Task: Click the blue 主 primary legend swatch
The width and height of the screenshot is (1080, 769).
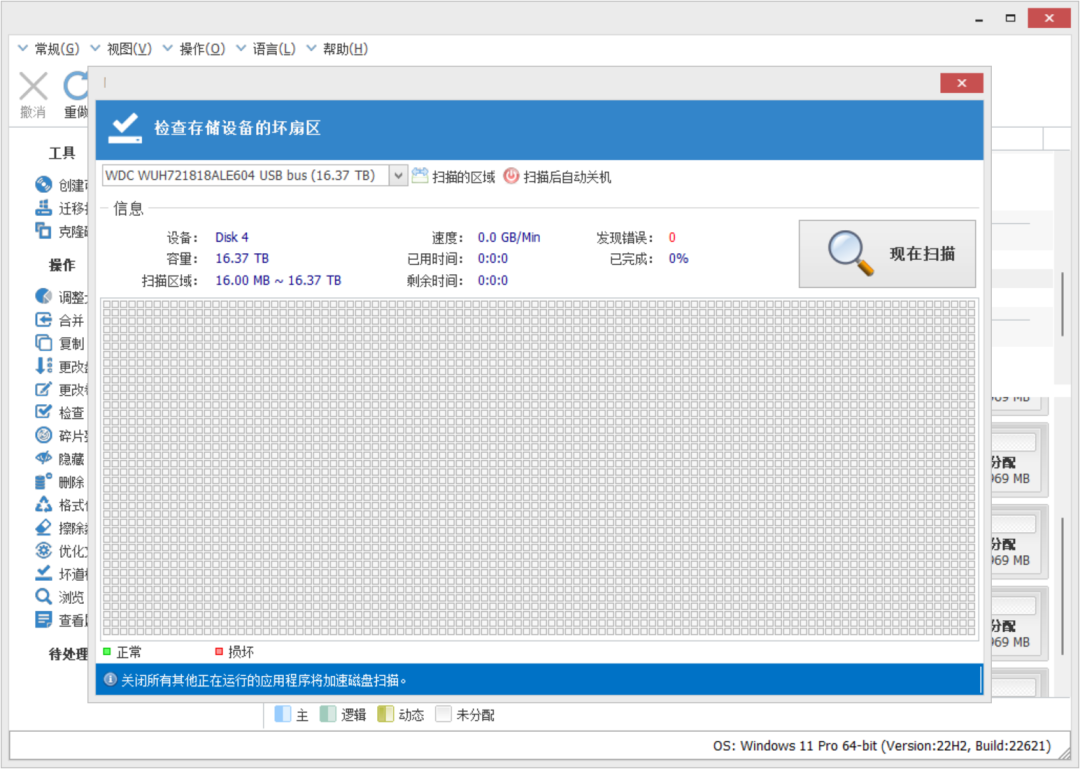Action: [x=282, y=714]
